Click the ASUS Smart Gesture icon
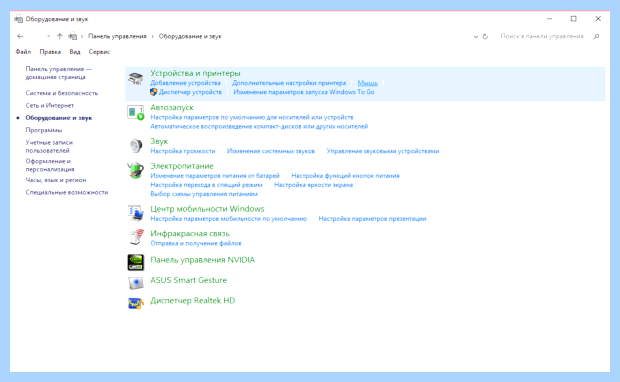 point(136,283)
